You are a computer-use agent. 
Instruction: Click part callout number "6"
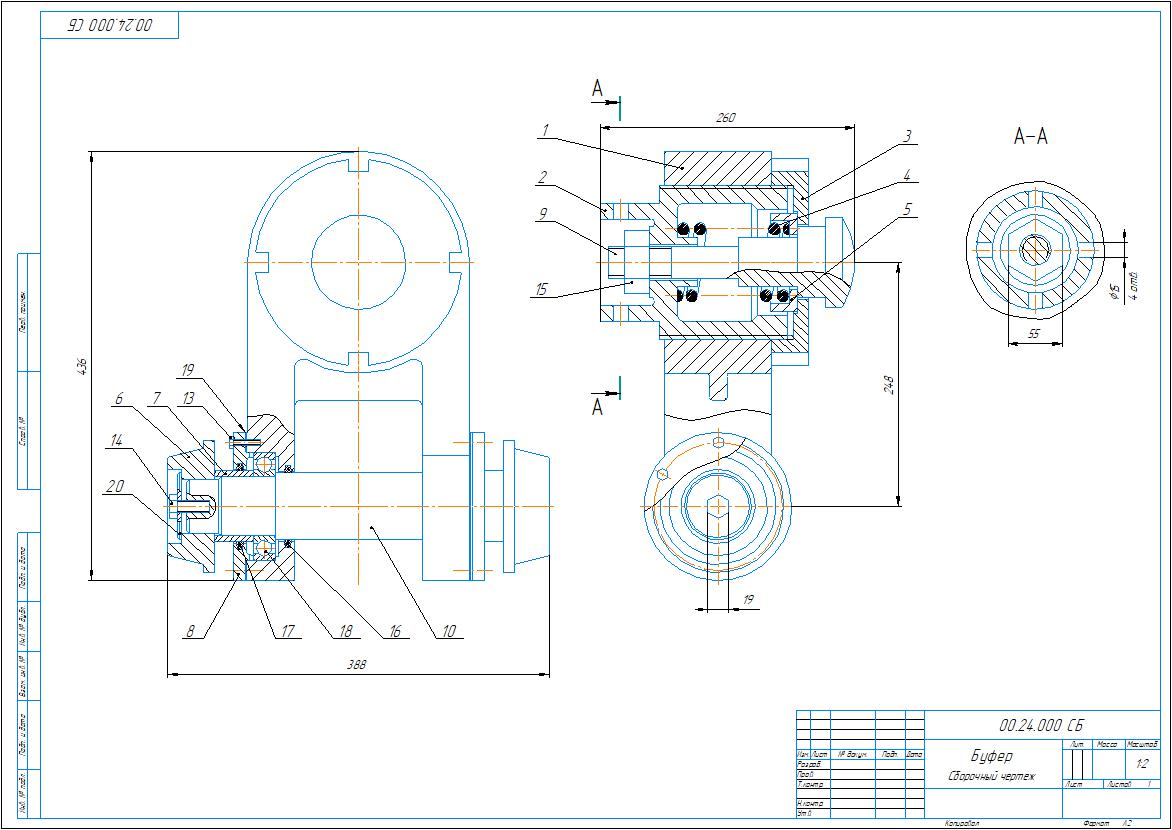point(118,399)
